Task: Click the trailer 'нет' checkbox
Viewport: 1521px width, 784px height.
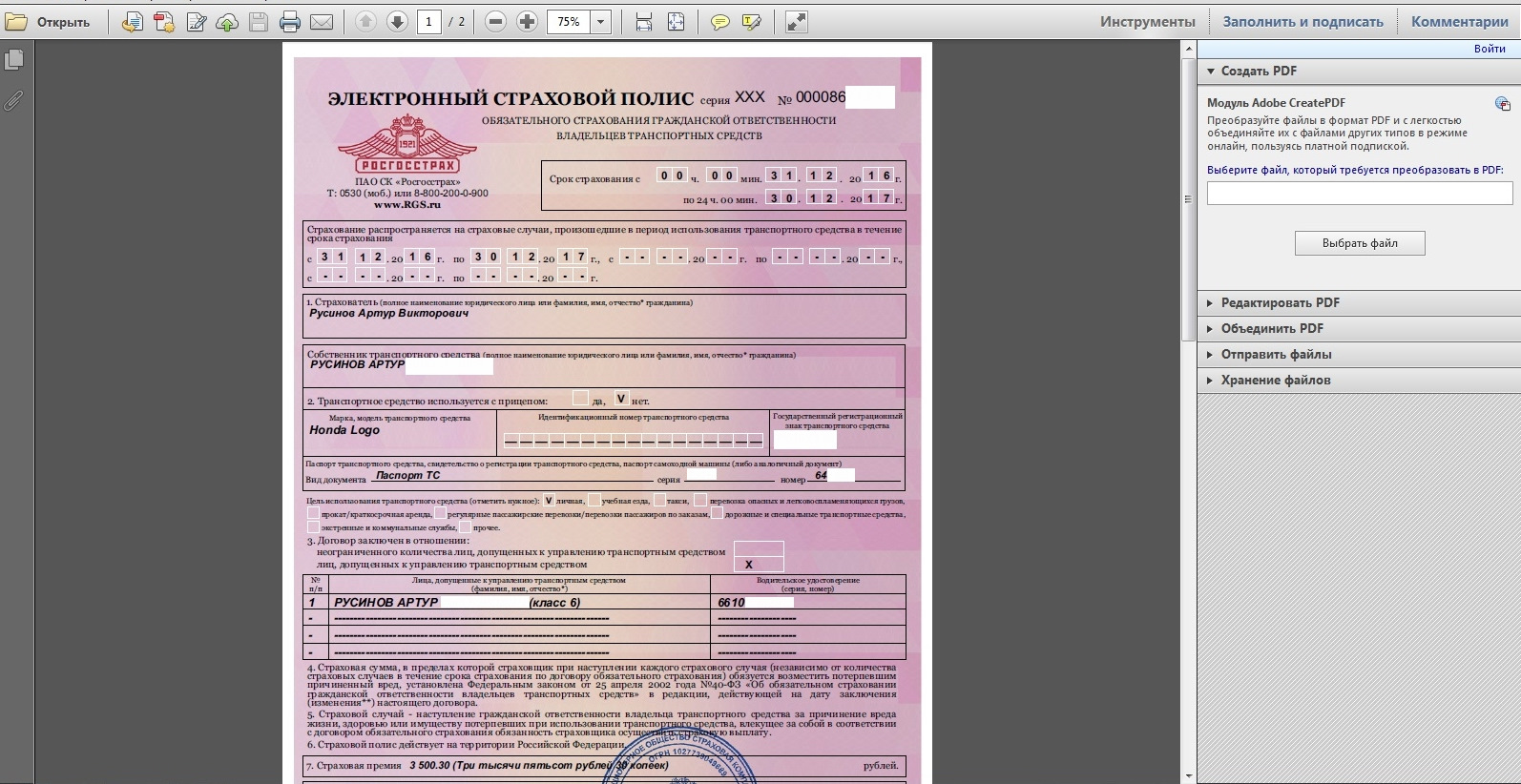Action: 621,398
